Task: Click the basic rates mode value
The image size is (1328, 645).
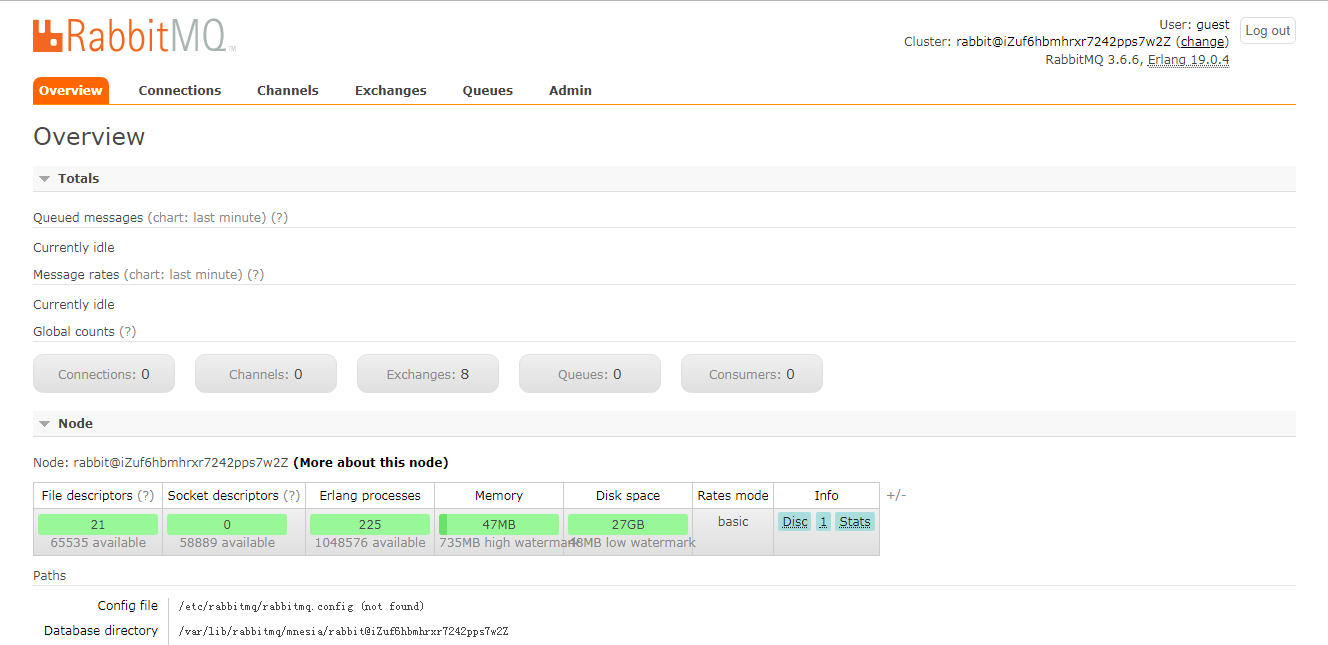Action: (x=733, y=522)
